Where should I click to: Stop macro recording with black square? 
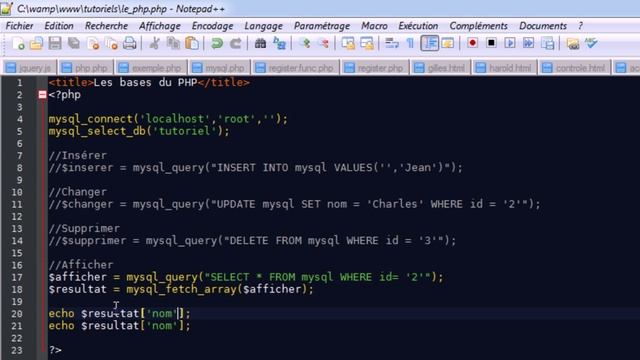(x=491, y=43)
